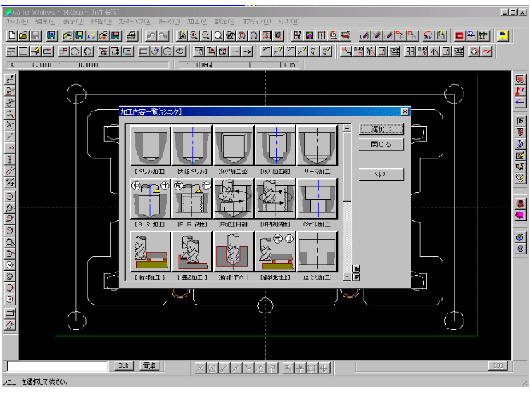Click the magenta icon in right vertical toolbar
Viewport: 531px width, 394px height.
pyautogui.click(x=520, y=215)
